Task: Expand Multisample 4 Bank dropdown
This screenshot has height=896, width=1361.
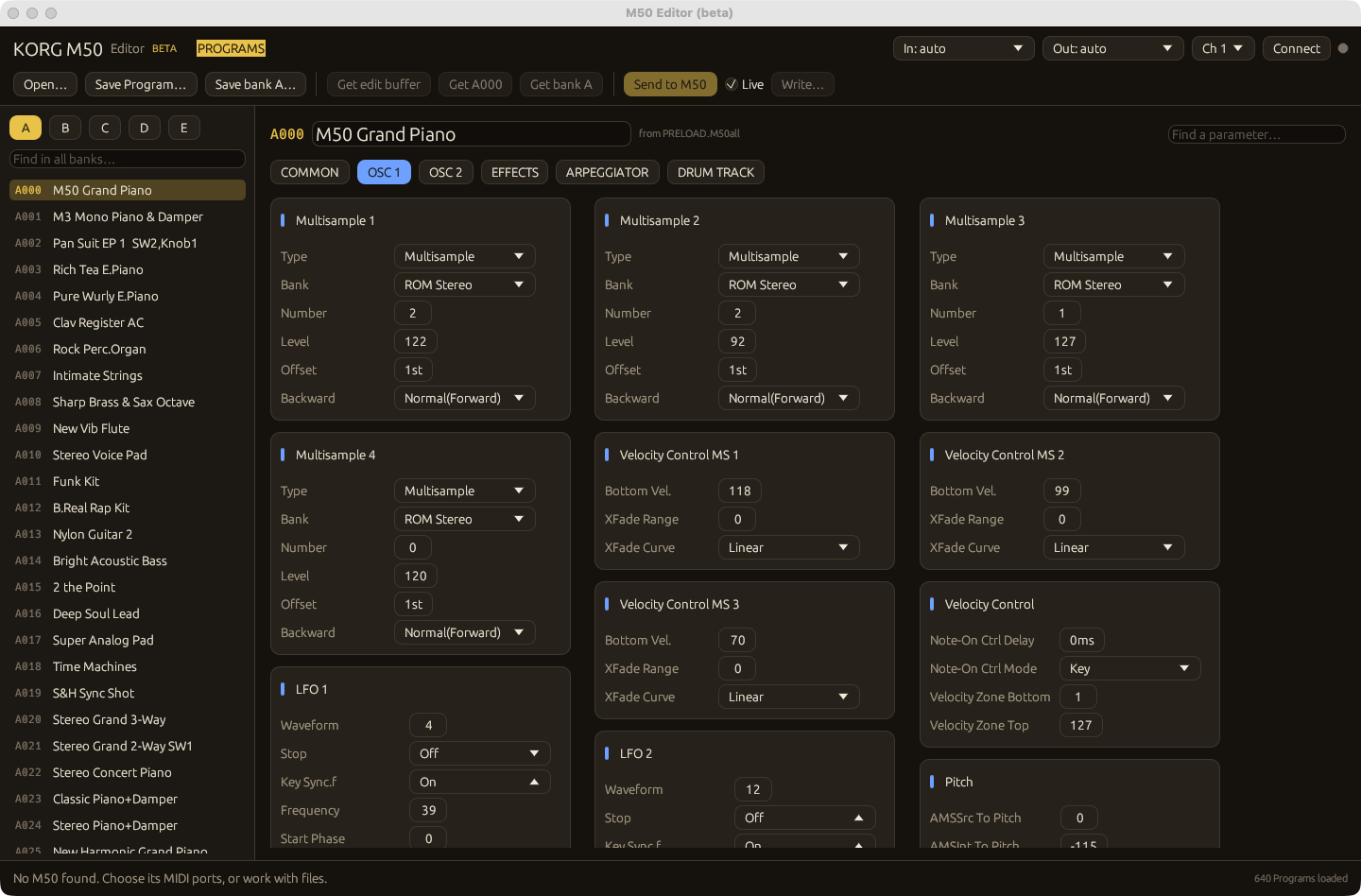Action: click(464, 519)
